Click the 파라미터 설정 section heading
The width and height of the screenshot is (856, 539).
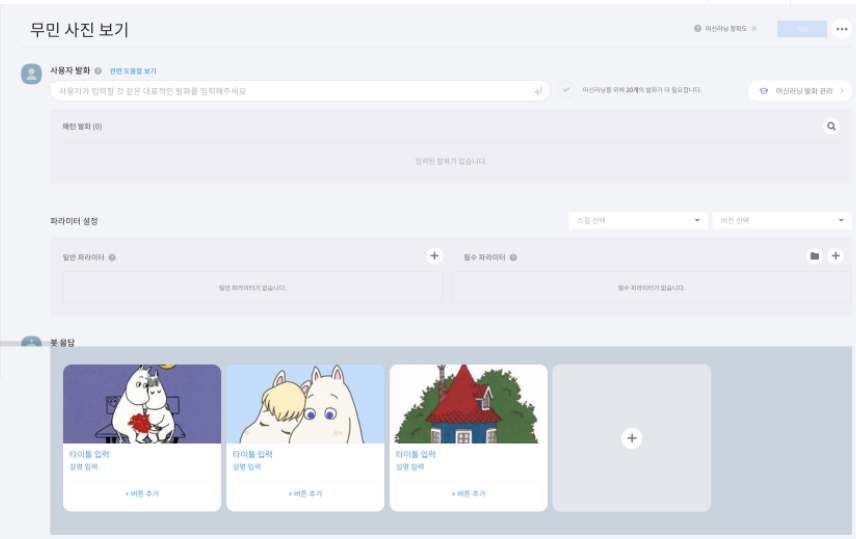coord(74,221)
